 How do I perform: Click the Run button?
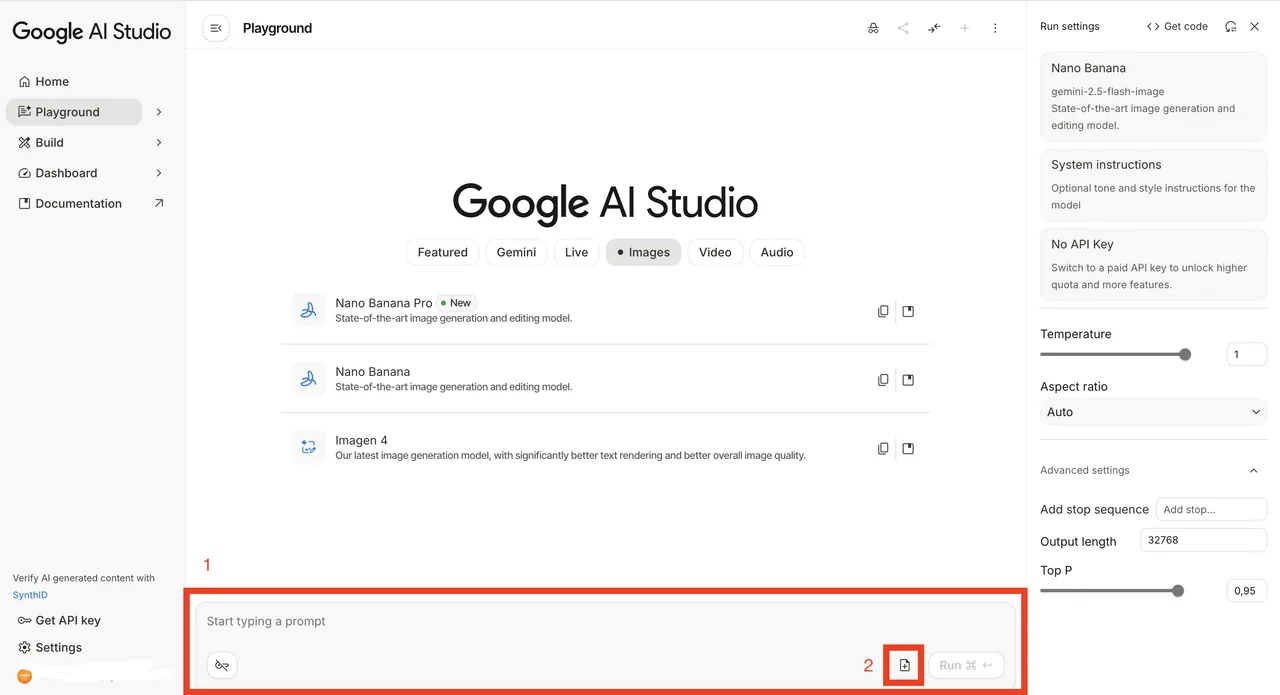pyautogui.click(x=966, y=665)
